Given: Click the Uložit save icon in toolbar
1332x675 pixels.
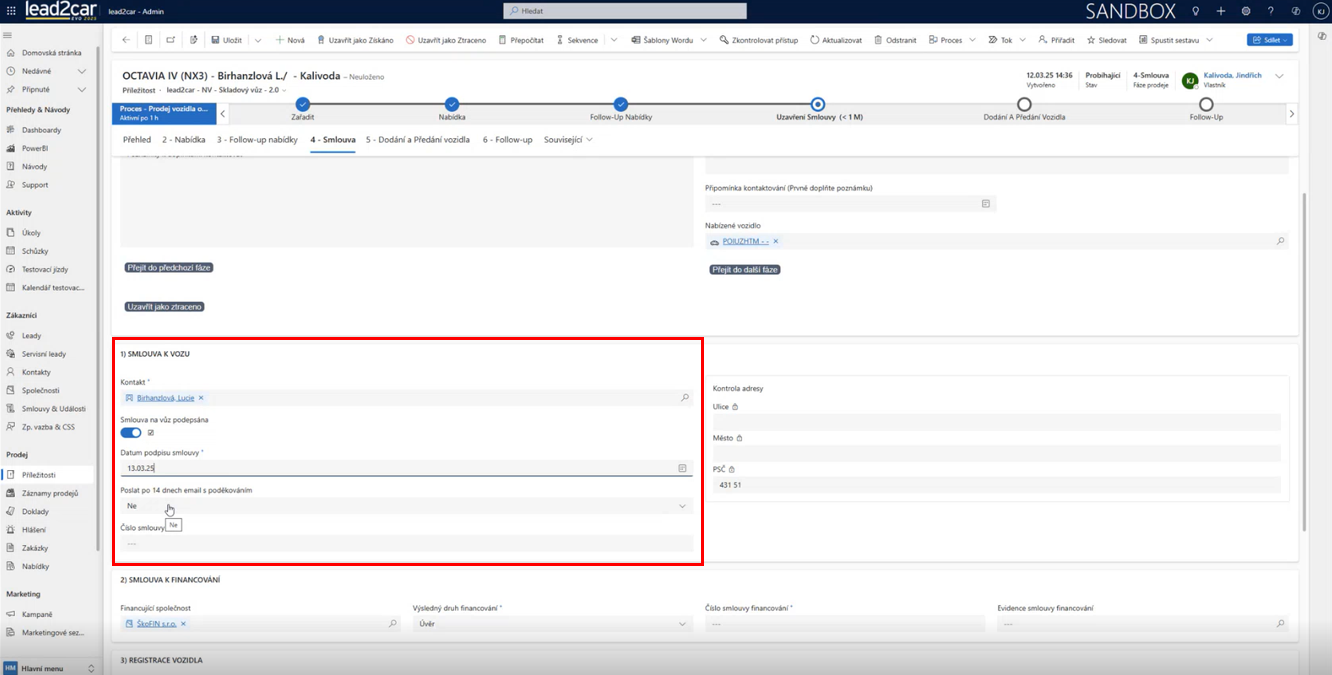Looking at the screenshot, I should (215, 40).
